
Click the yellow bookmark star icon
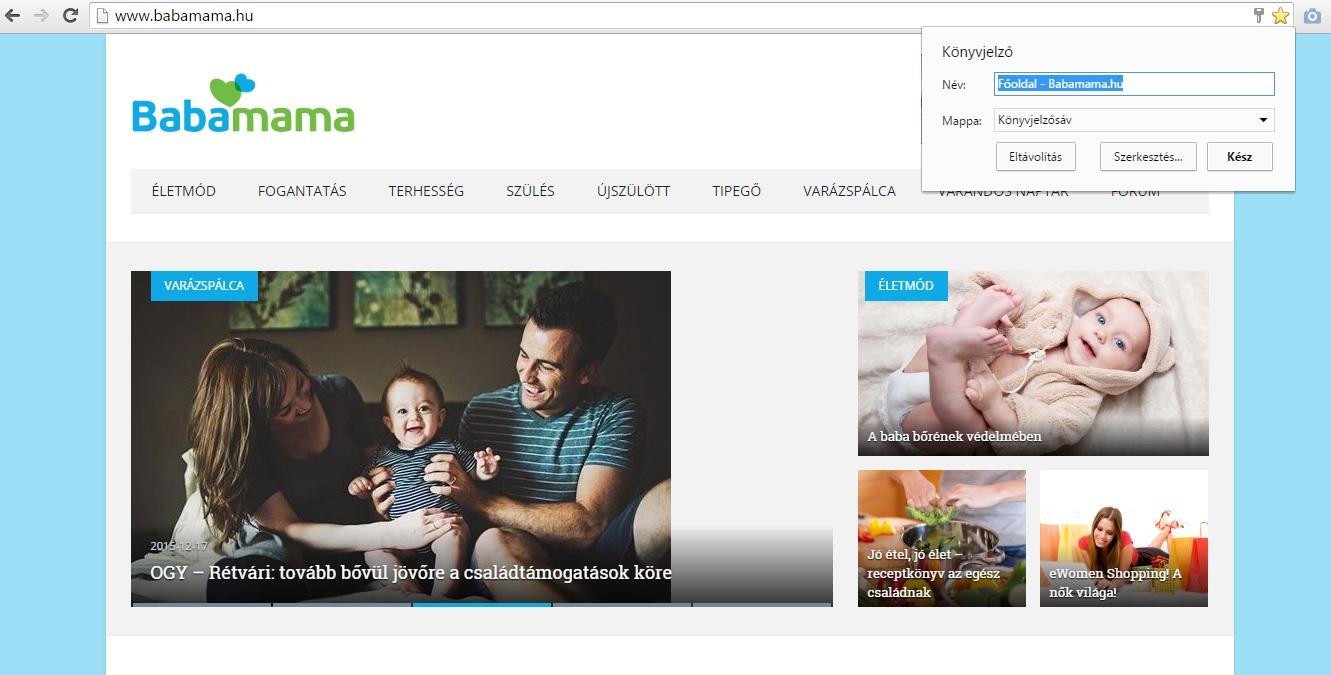point(1281,15)
